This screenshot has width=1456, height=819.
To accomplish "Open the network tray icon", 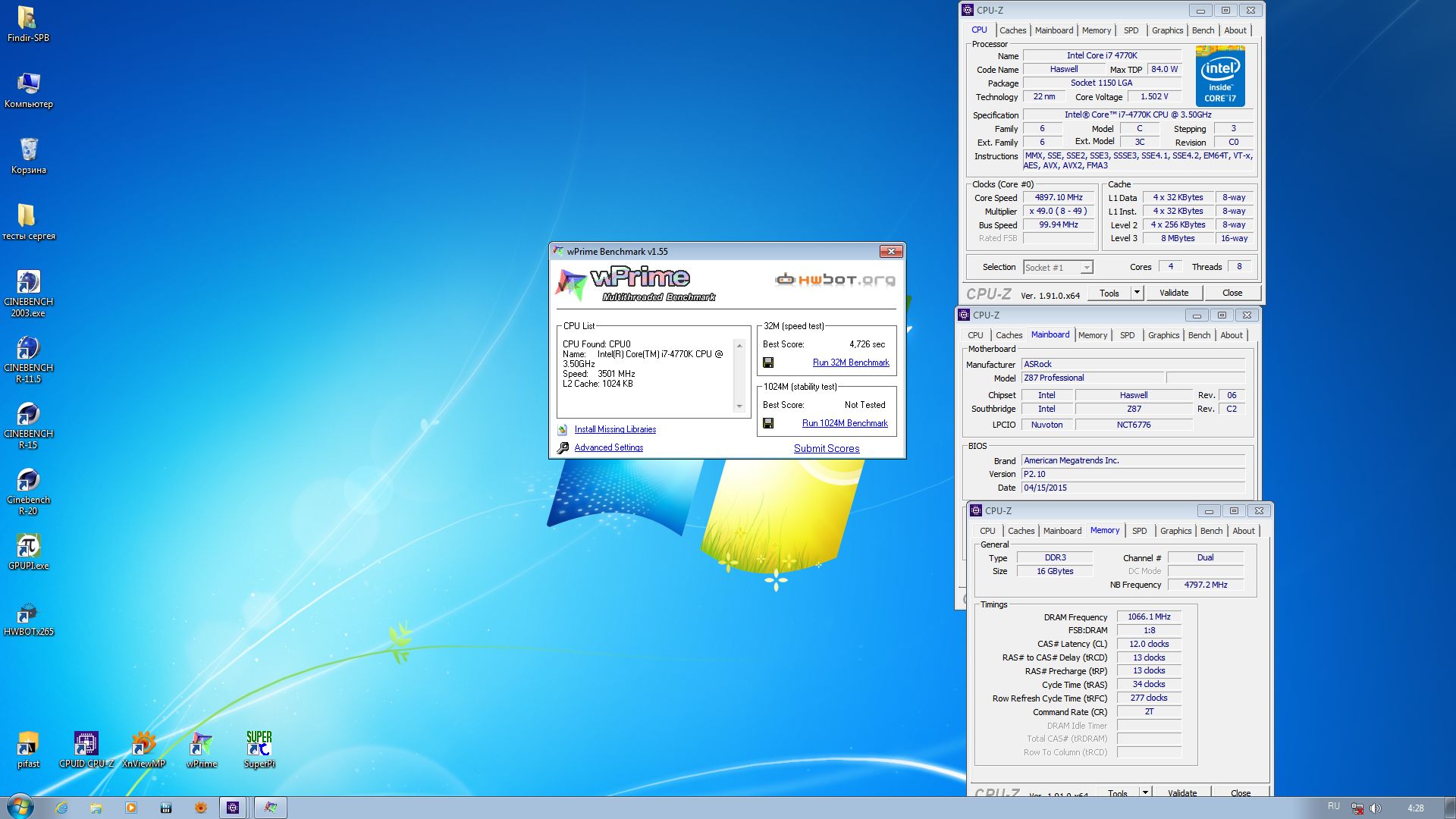I will [1357, 808].
